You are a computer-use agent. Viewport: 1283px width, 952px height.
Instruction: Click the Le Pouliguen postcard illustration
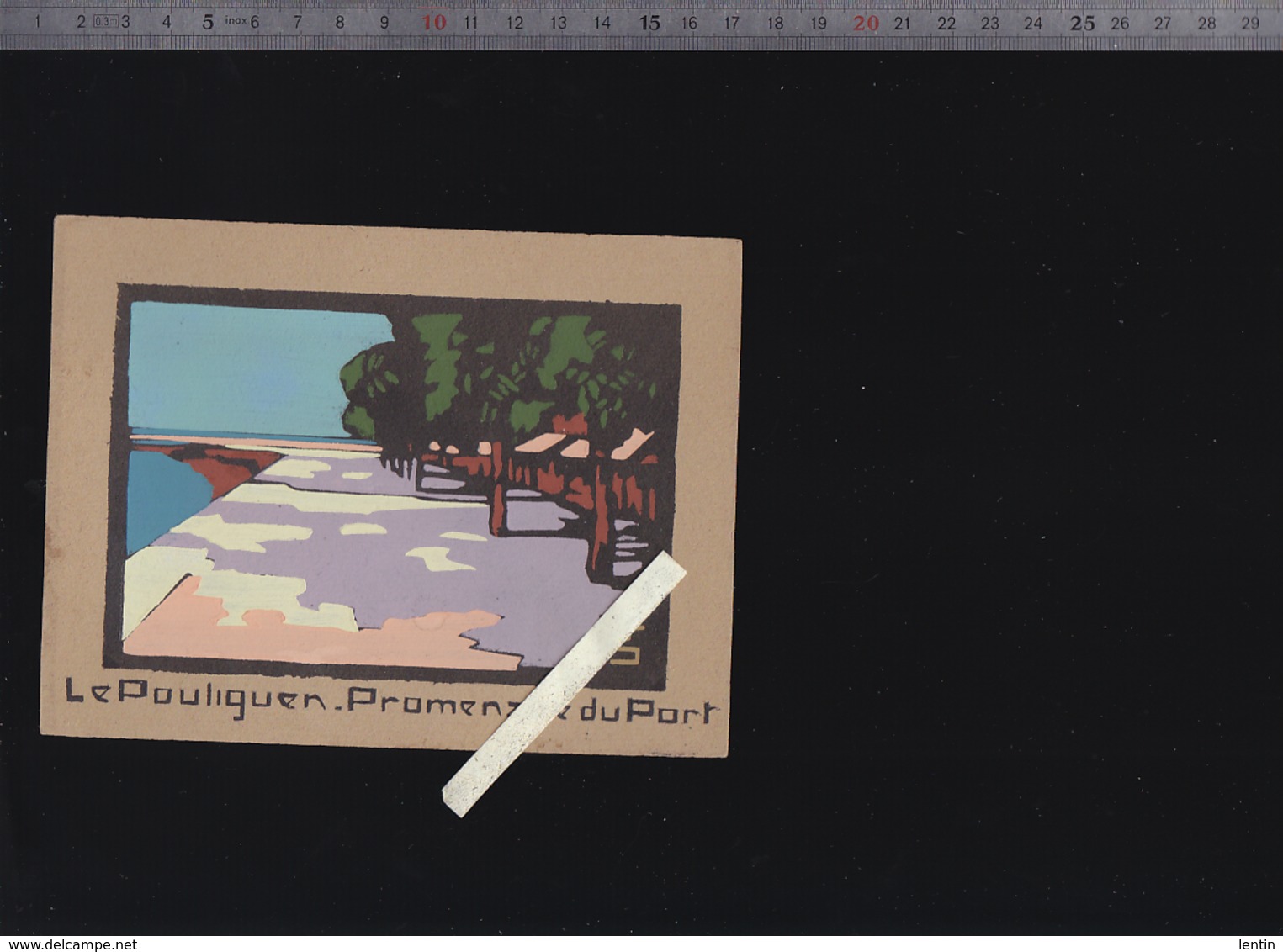(392, 486)
